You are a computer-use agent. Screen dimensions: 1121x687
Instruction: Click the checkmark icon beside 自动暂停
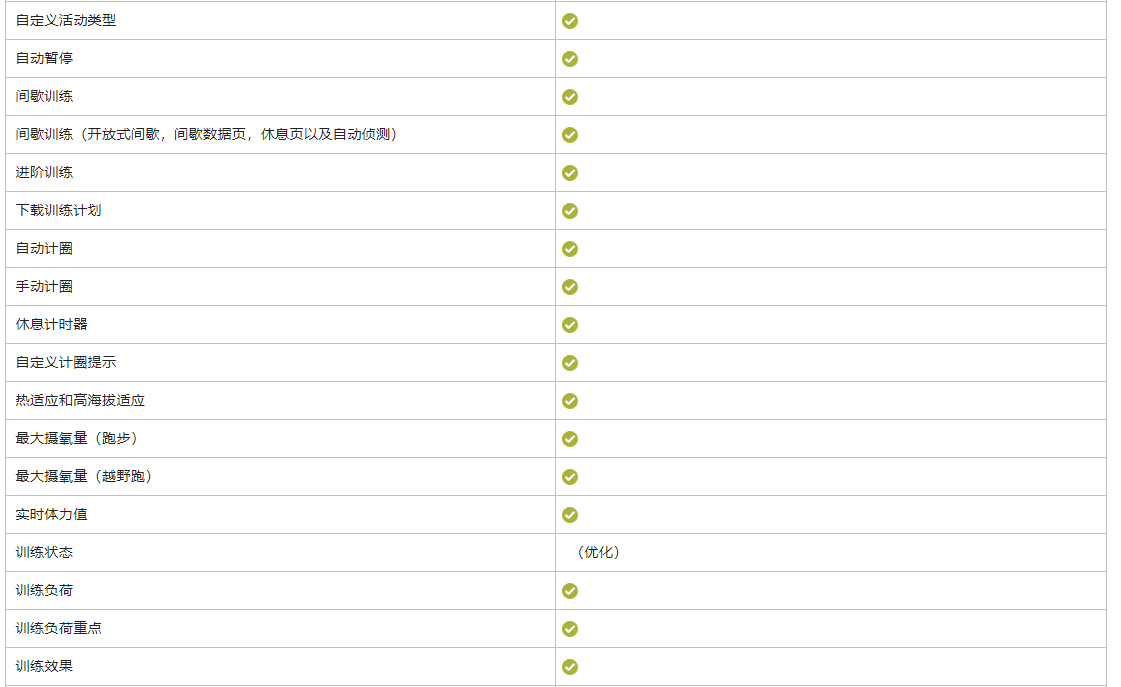(x=570, y=59)
